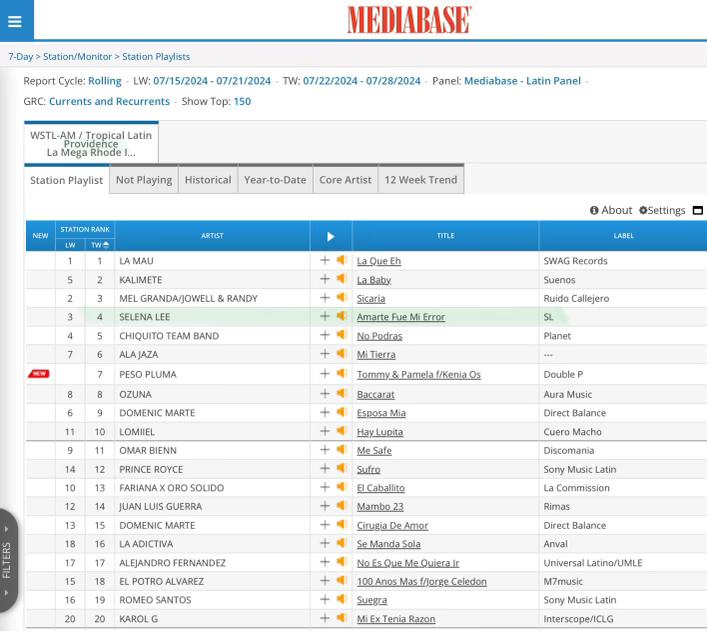
Task: Open song link Cirugia De Amor
Action: pyautogui.click(x=392, y=525)
